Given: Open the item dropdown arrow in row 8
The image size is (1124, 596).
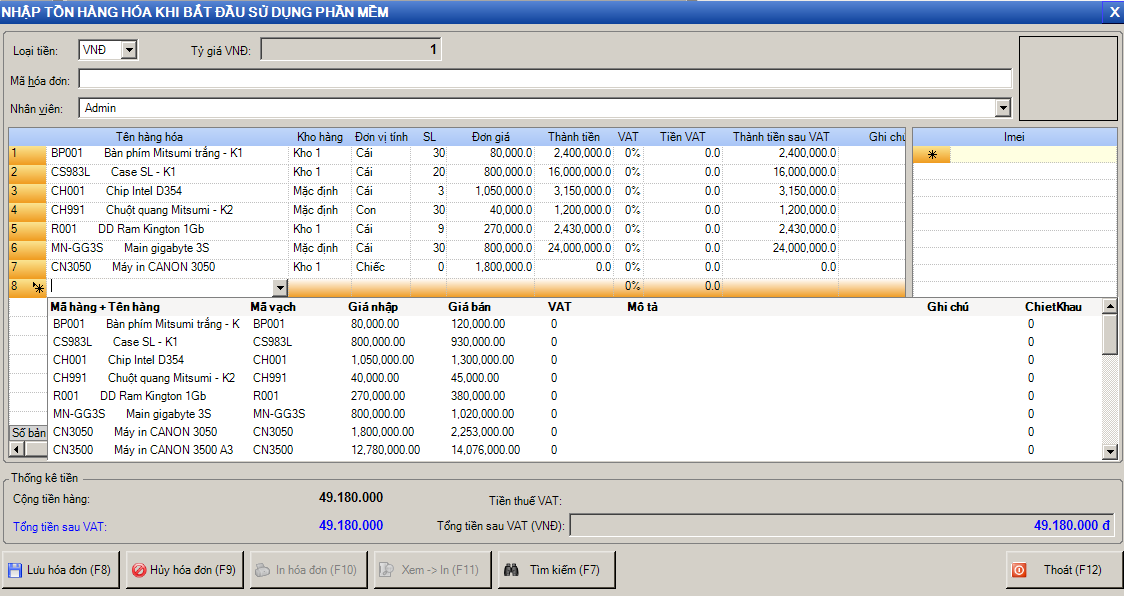Looking at the screenshot, I should (x=280, y=288).
